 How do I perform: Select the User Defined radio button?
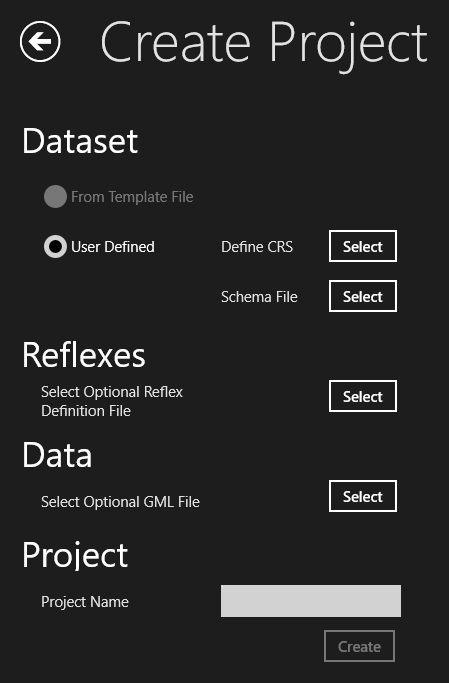click(55, 247)
